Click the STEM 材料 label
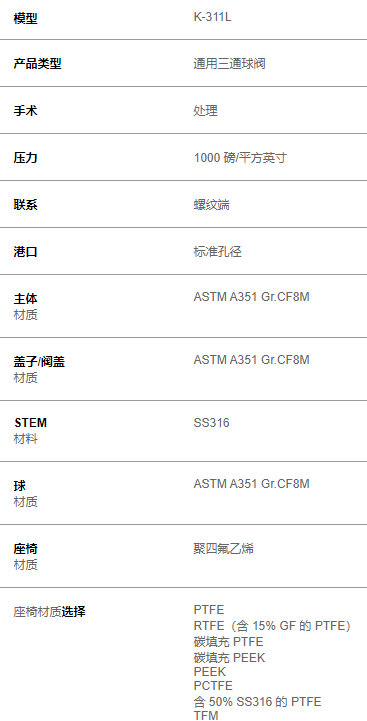 [30, 431]
